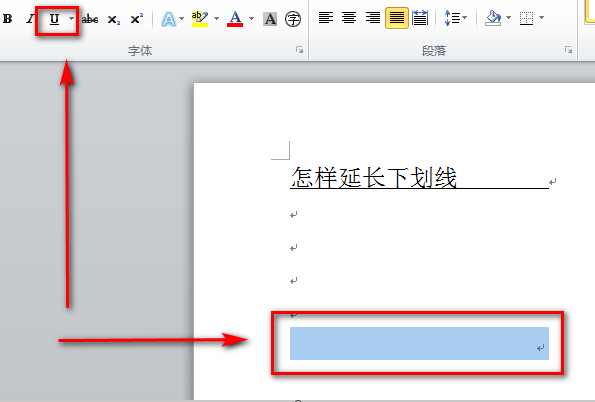Click the underlined text 怎样延长下划线
The width and height of the screenshot is (595, 402).
[374, 178]
